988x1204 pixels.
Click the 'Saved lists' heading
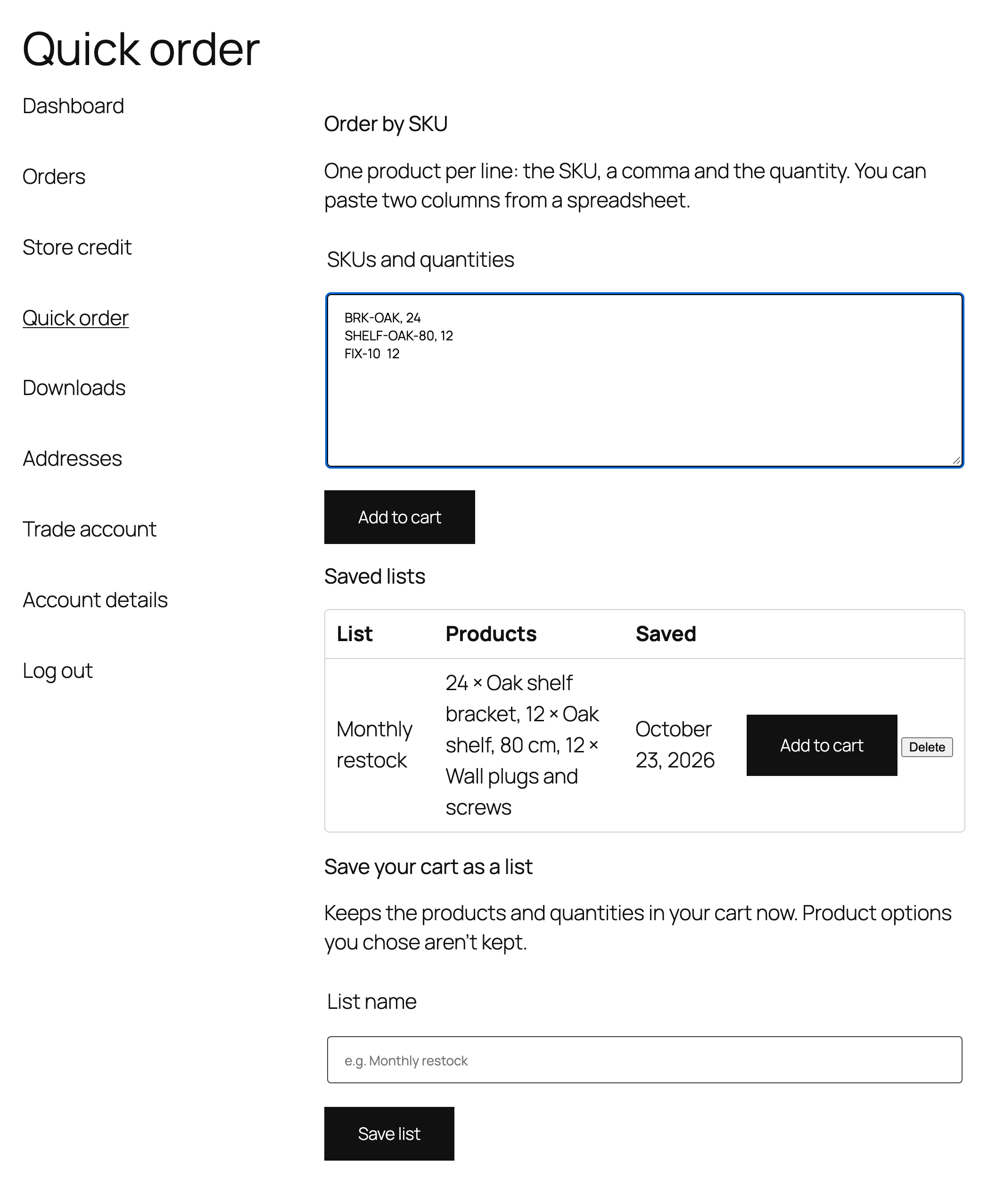point(374,576)
